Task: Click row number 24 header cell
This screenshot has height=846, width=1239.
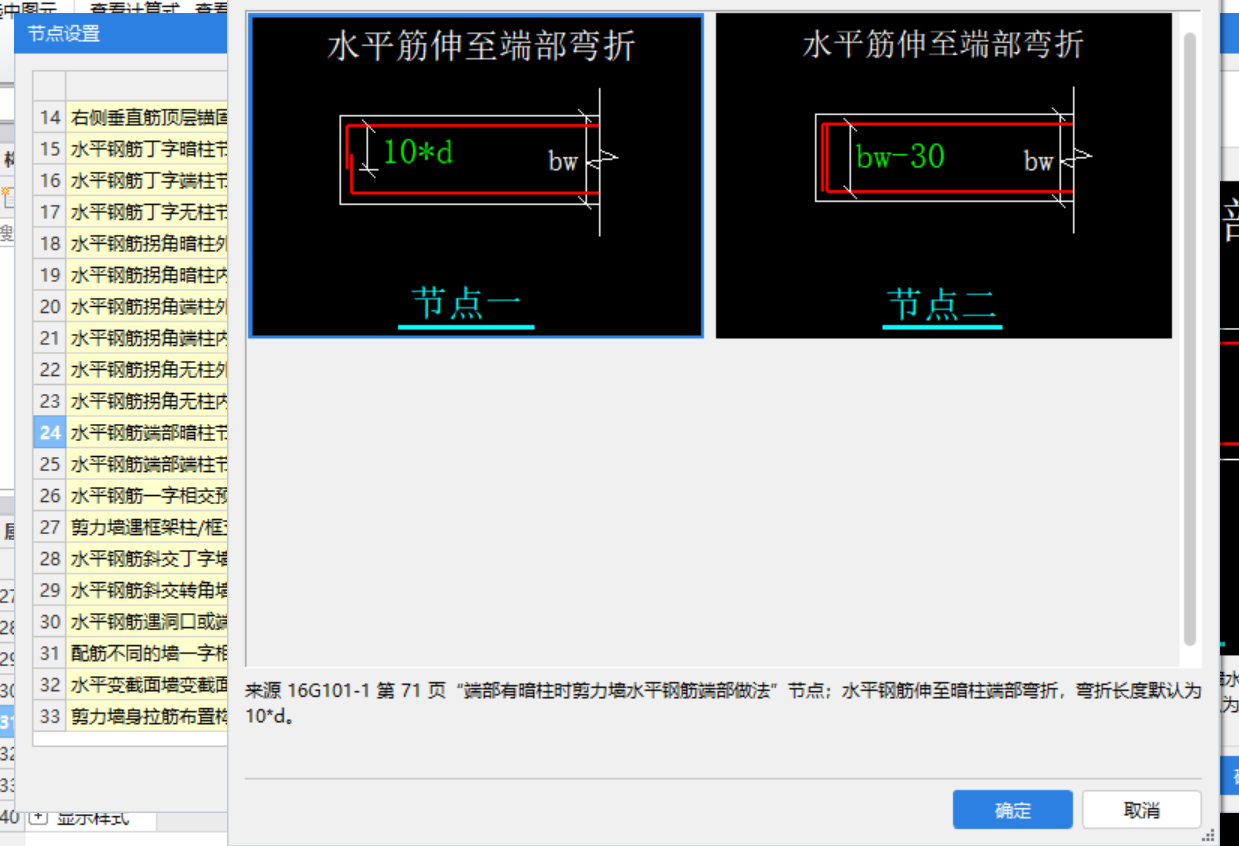Action: [50, 432]
